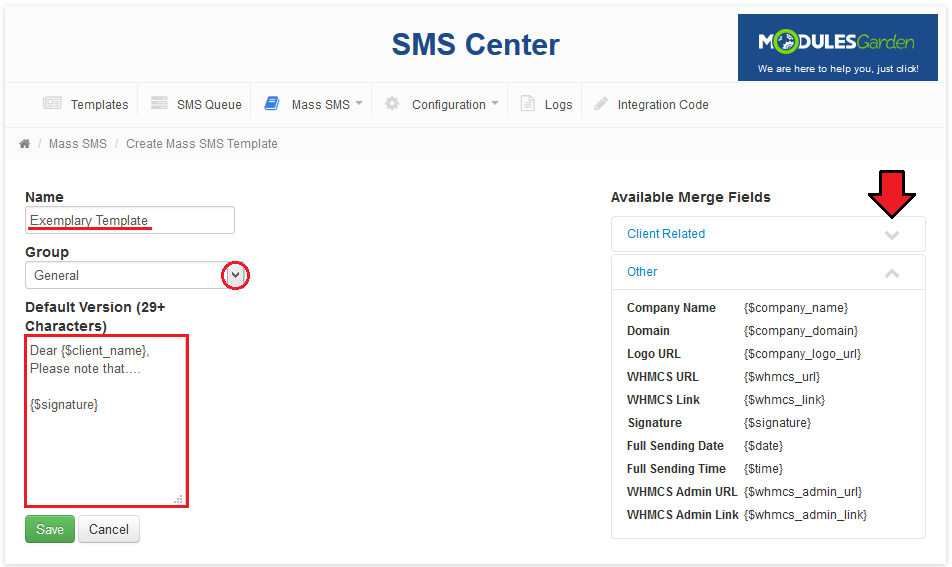Click the Configuration gear icon
This screenshot has height=567, width=952.
coord(392,104)
